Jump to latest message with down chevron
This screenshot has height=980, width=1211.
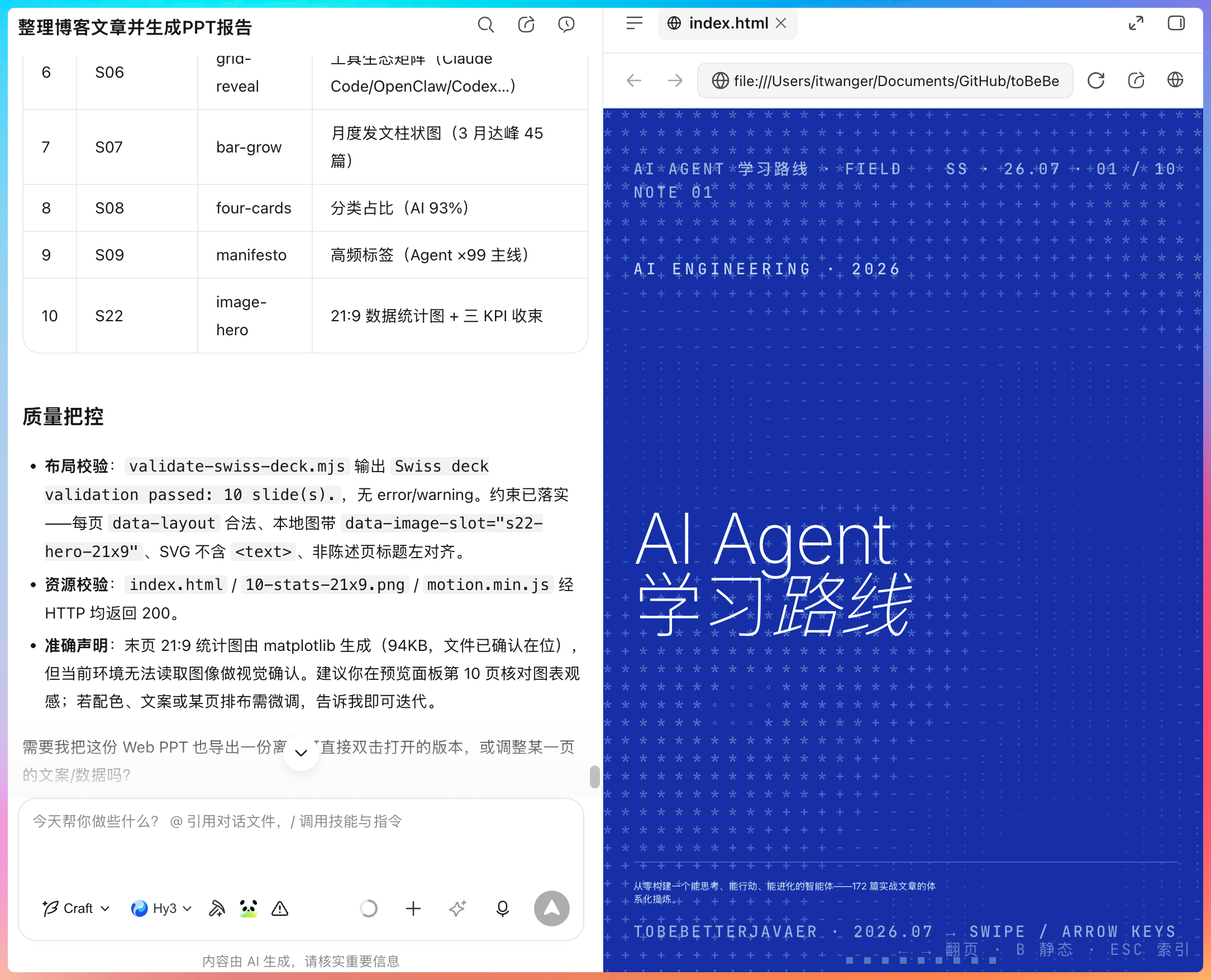point(301,753)
